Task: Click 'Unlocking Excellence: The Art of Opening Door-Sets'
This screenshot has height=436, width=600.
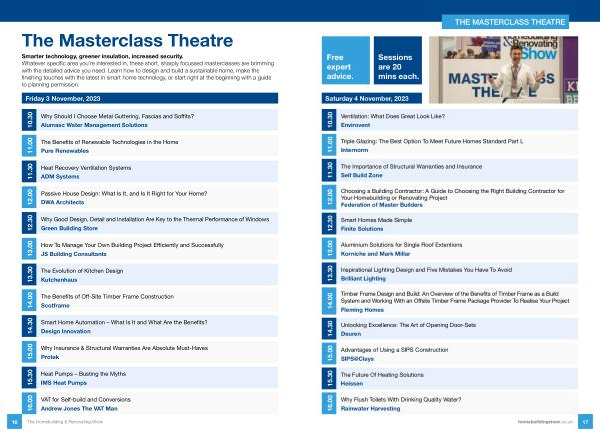Action: [408, 325]
